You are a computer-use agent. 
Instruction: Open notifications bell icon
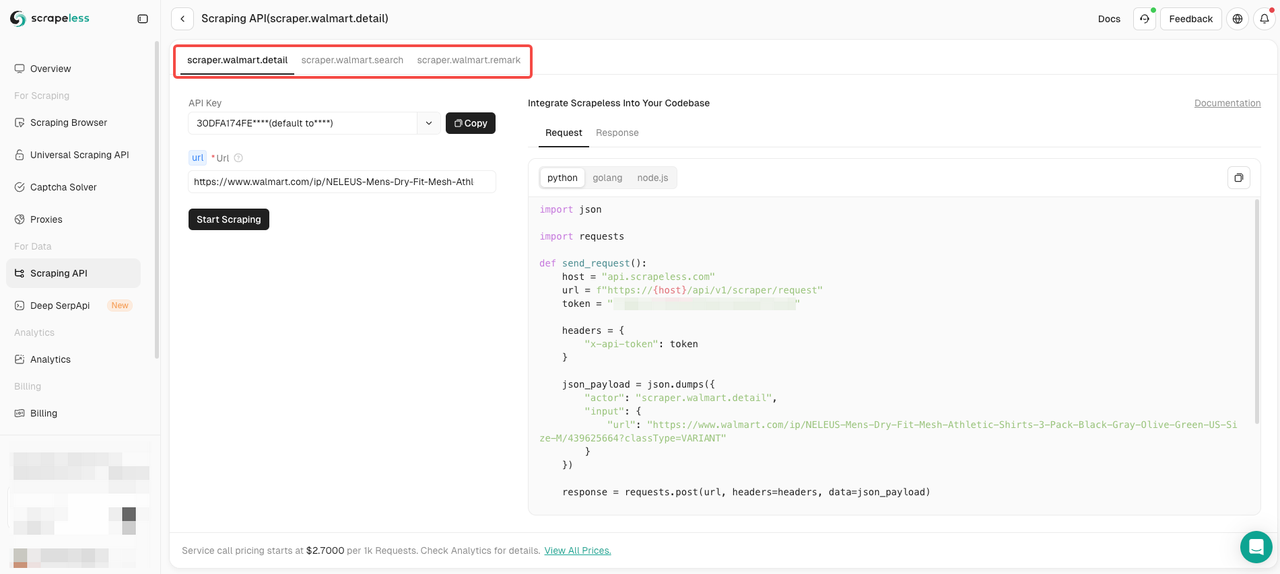(1264, 19)
